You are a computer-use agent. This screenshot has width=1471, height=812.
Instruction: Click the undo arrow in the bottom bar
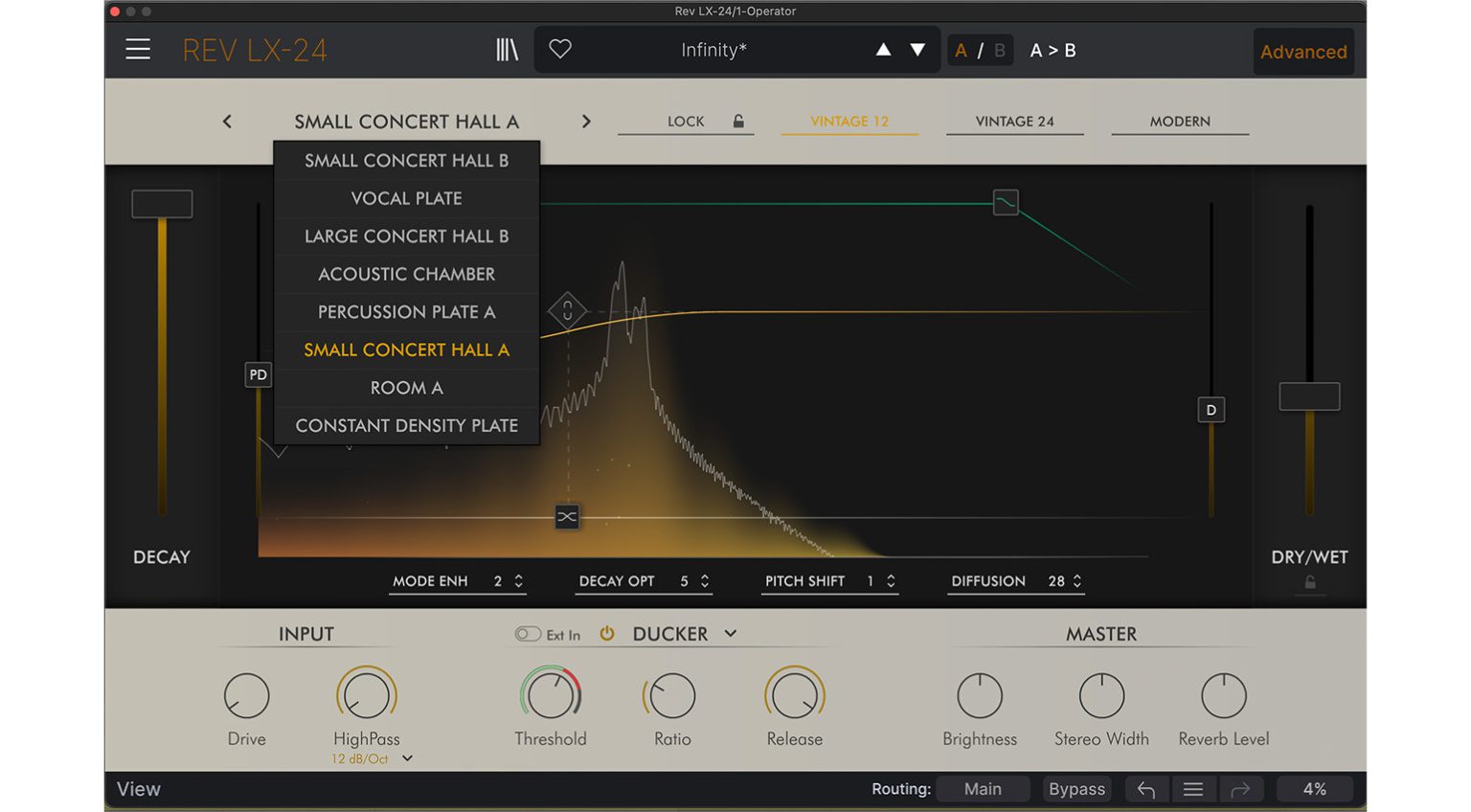coord(1145,788)
